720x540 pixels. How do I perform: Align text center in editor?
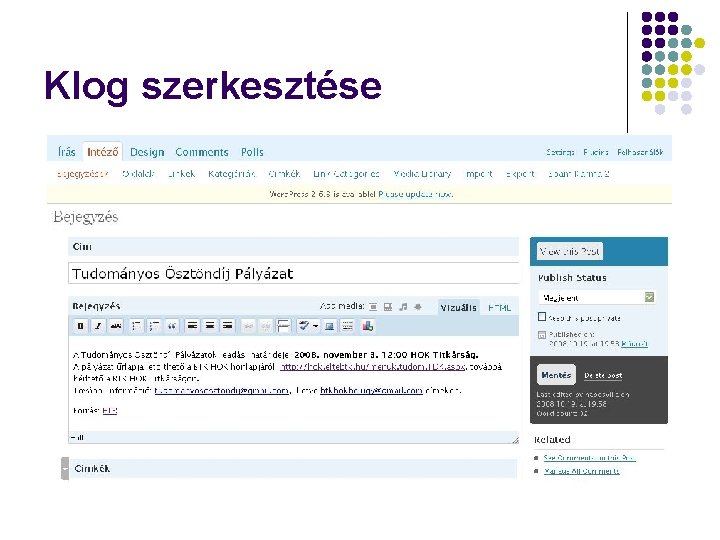click(210, 326)
